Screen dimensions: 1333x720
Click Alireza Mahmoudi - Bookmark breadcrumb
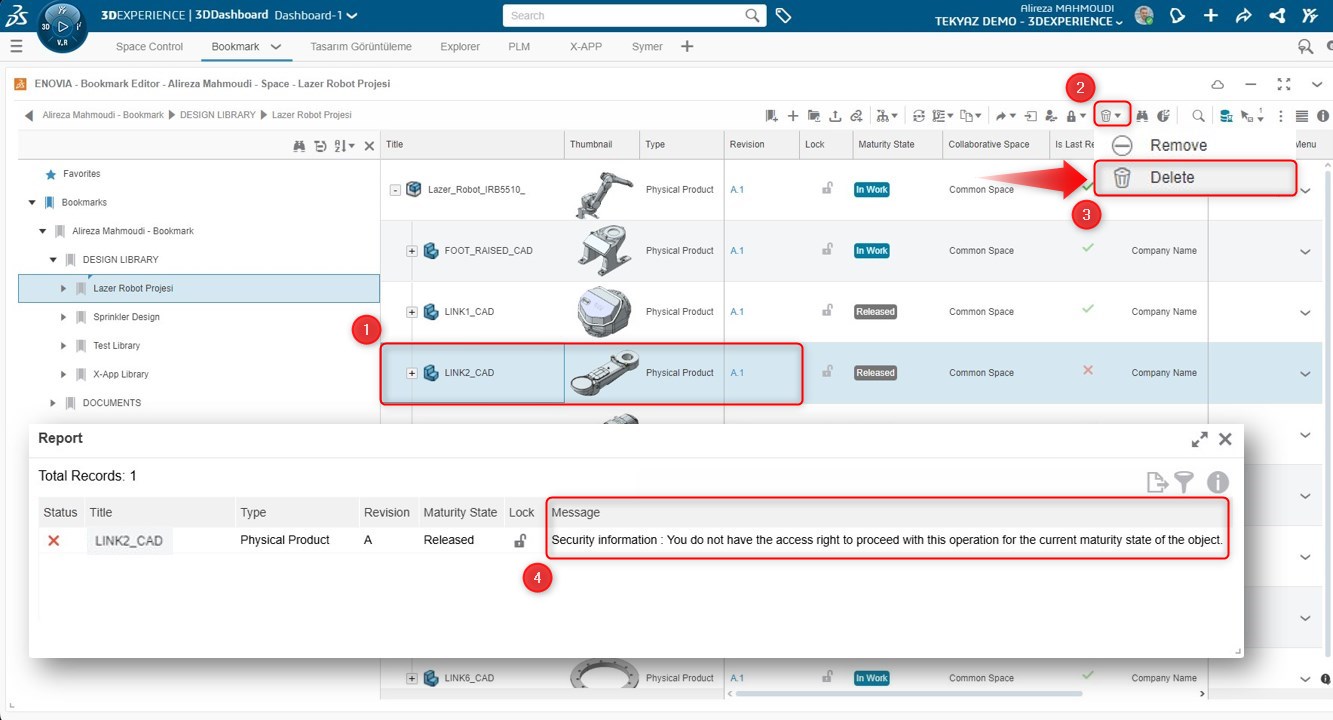coord(103,116)
